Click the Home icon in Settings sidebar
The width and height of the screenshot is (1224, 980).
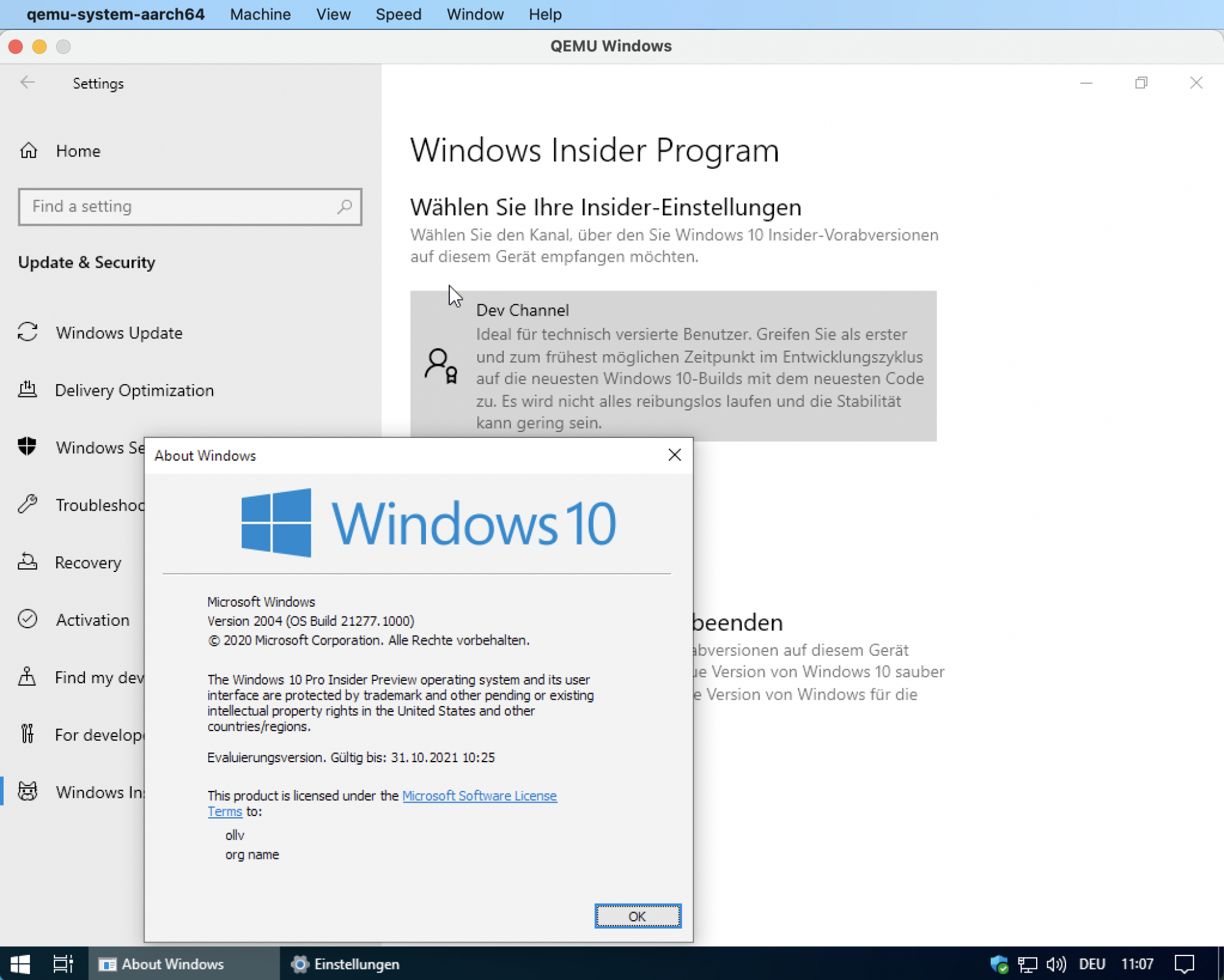click(29, 150)
